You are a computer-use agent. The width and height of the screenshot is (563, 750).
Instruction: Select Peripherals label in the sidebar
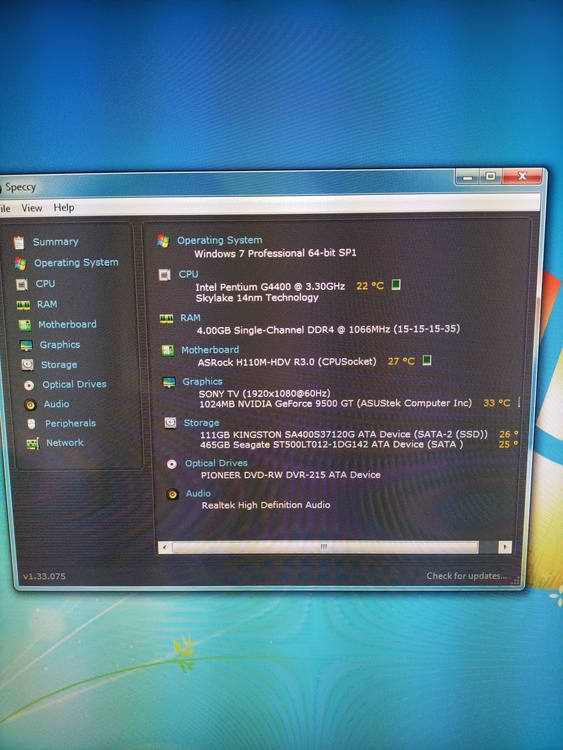click(x=70, y=423)
